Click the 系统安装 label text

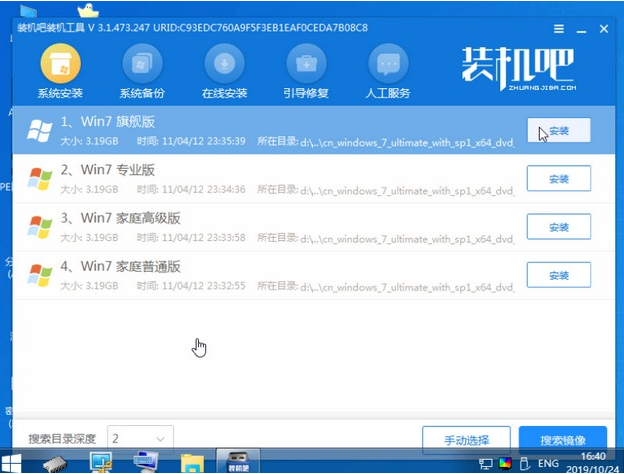tap(60, 93)
